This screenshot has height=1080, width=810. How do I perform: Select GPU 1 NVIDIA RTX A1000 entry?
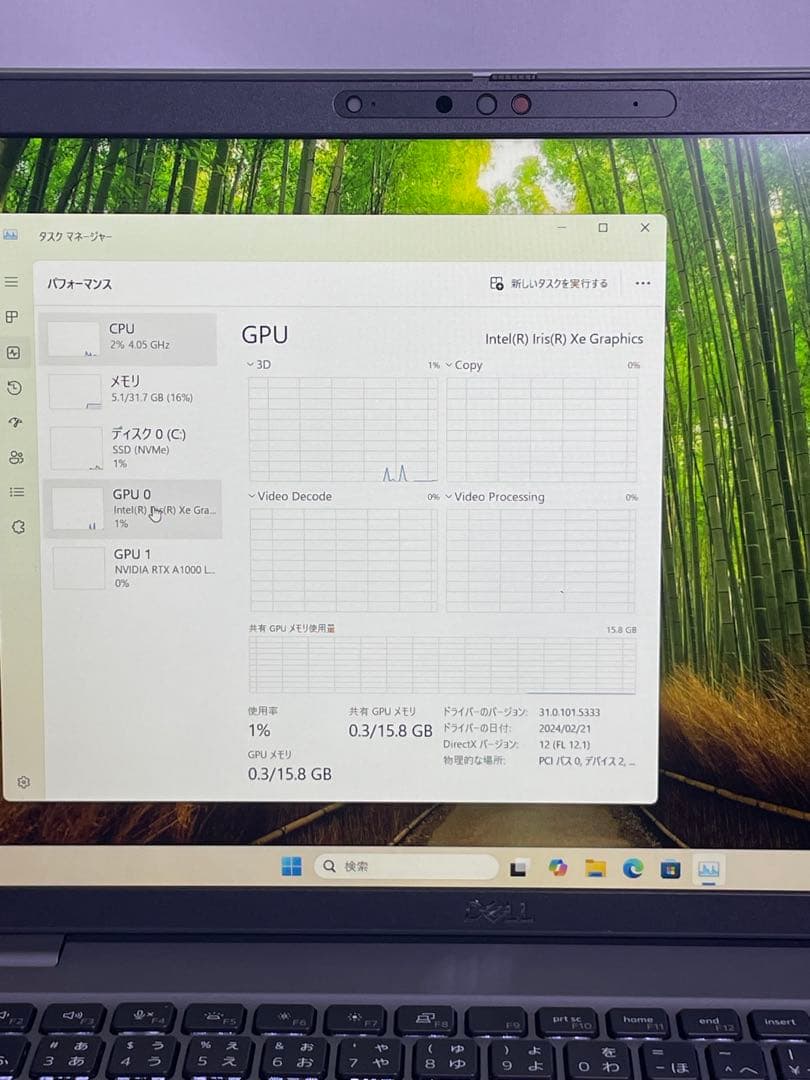(x=130, y=568)
